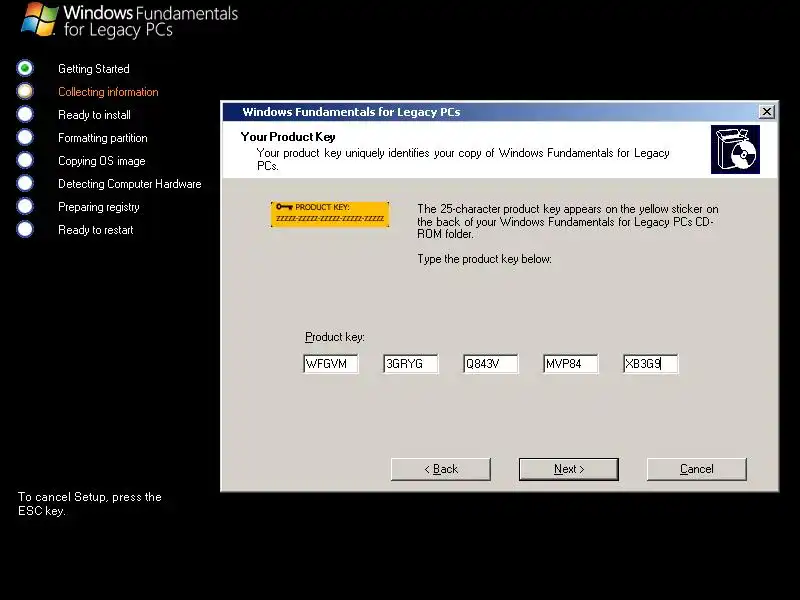Go back with the Back button
The height and width of the screenshot is (600, 800).
(441, 469)
